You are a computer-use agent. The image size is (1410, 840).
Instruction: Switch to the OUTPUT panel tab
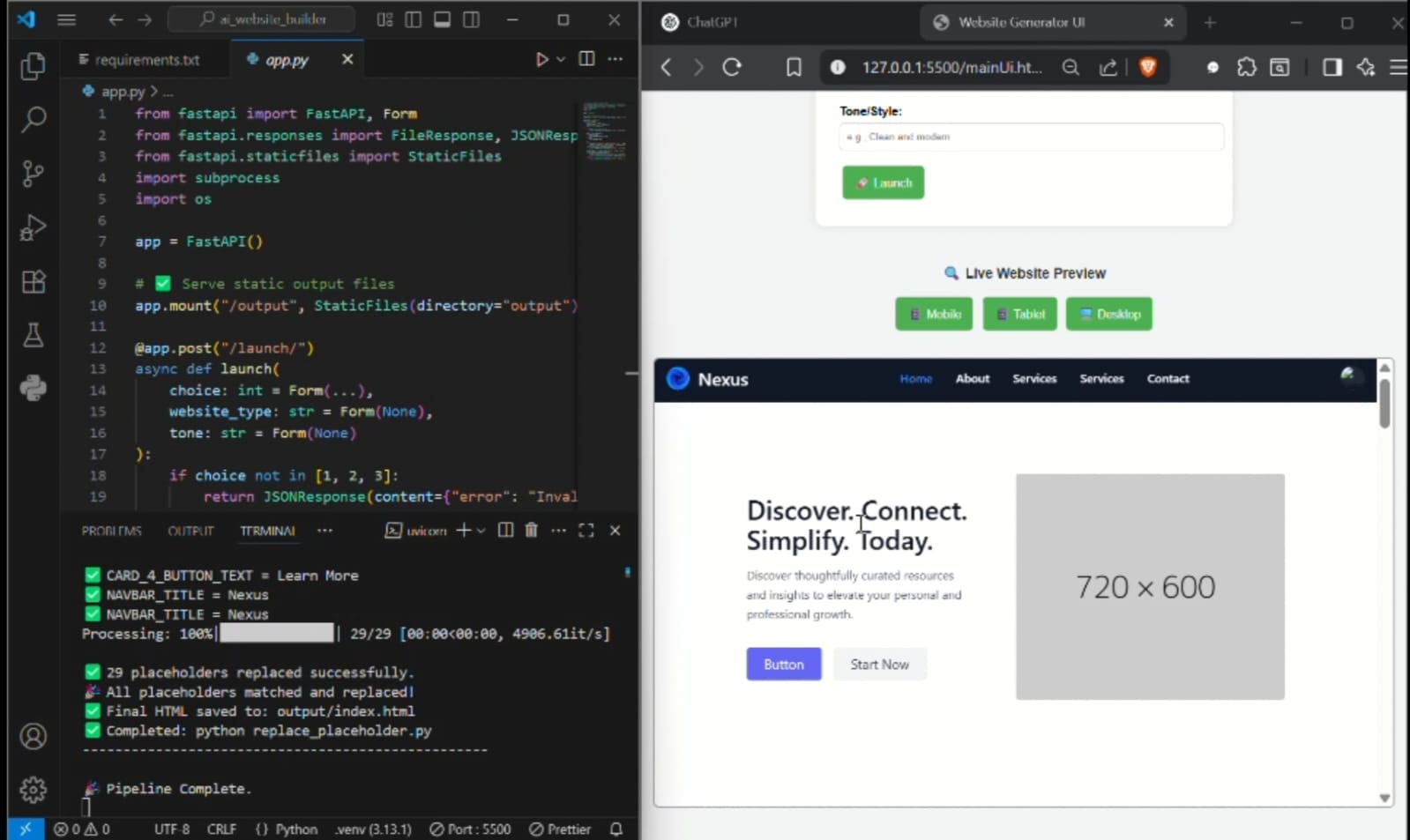tap(190, 531)
